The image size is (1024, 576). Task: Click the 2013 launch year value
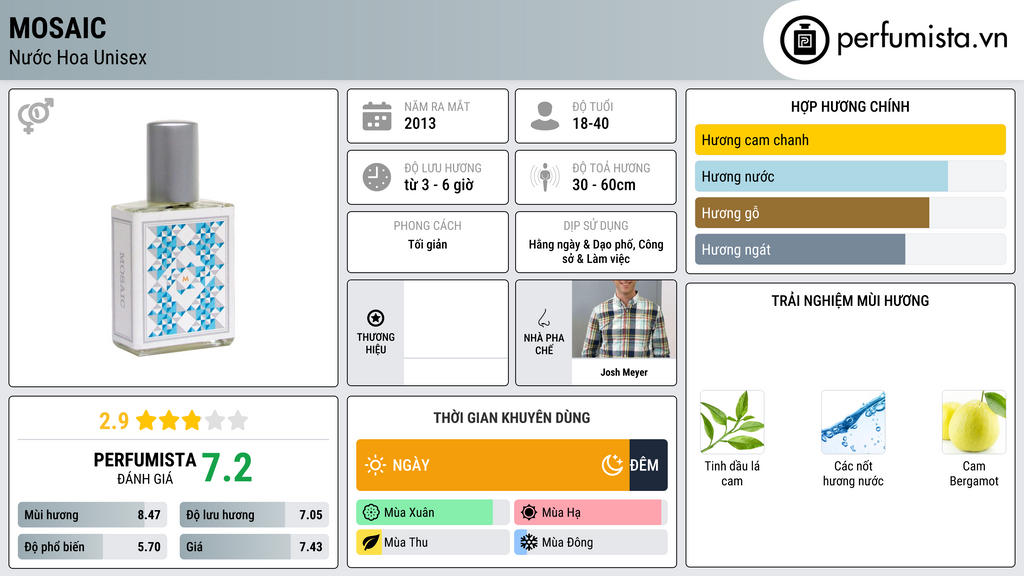coord(420,123)
